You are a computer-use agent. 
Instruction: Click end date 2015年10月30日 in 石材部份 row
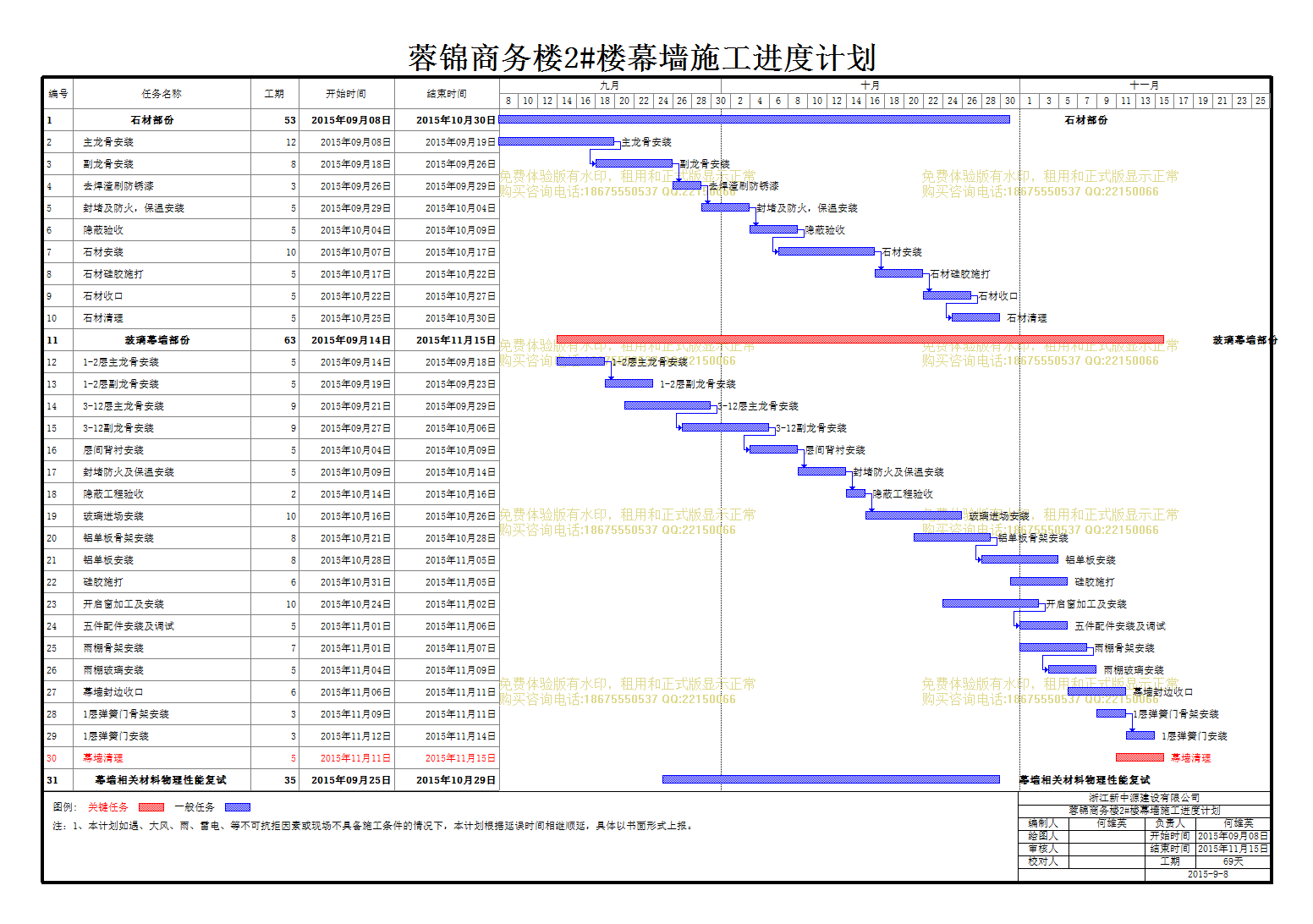tap(455, 120)
